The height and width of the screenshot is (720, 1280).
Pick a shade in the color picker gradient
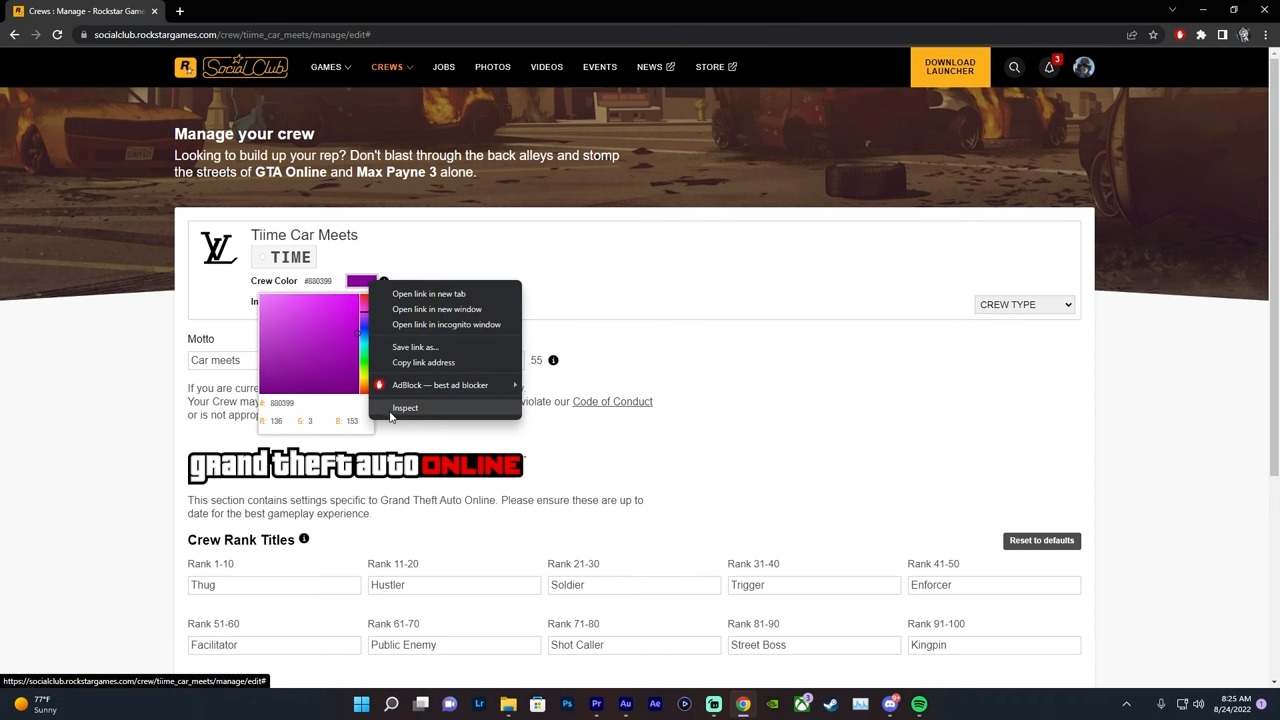309,345
